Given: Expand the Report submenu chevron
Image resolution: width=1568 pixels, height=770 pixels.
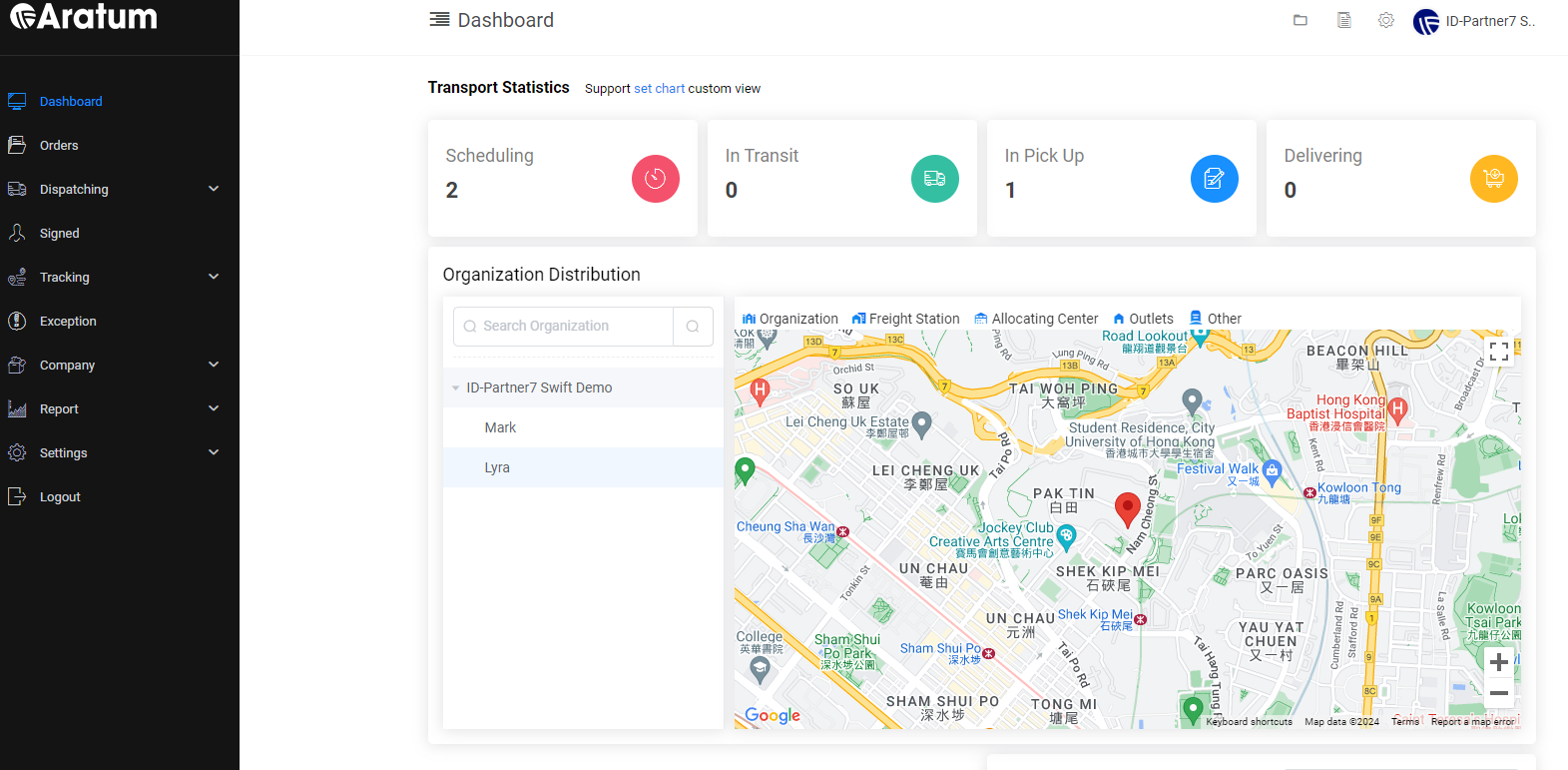Looking at the screenshot, I should tap(214, 408).
